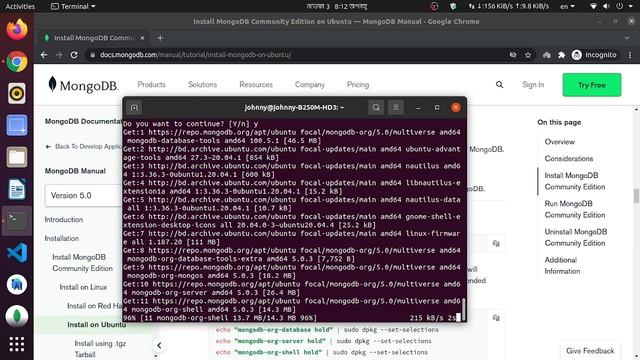Select Install on Ubuntu in sidebar
Screen dimensions: 640x360
[x=96, y=325]
